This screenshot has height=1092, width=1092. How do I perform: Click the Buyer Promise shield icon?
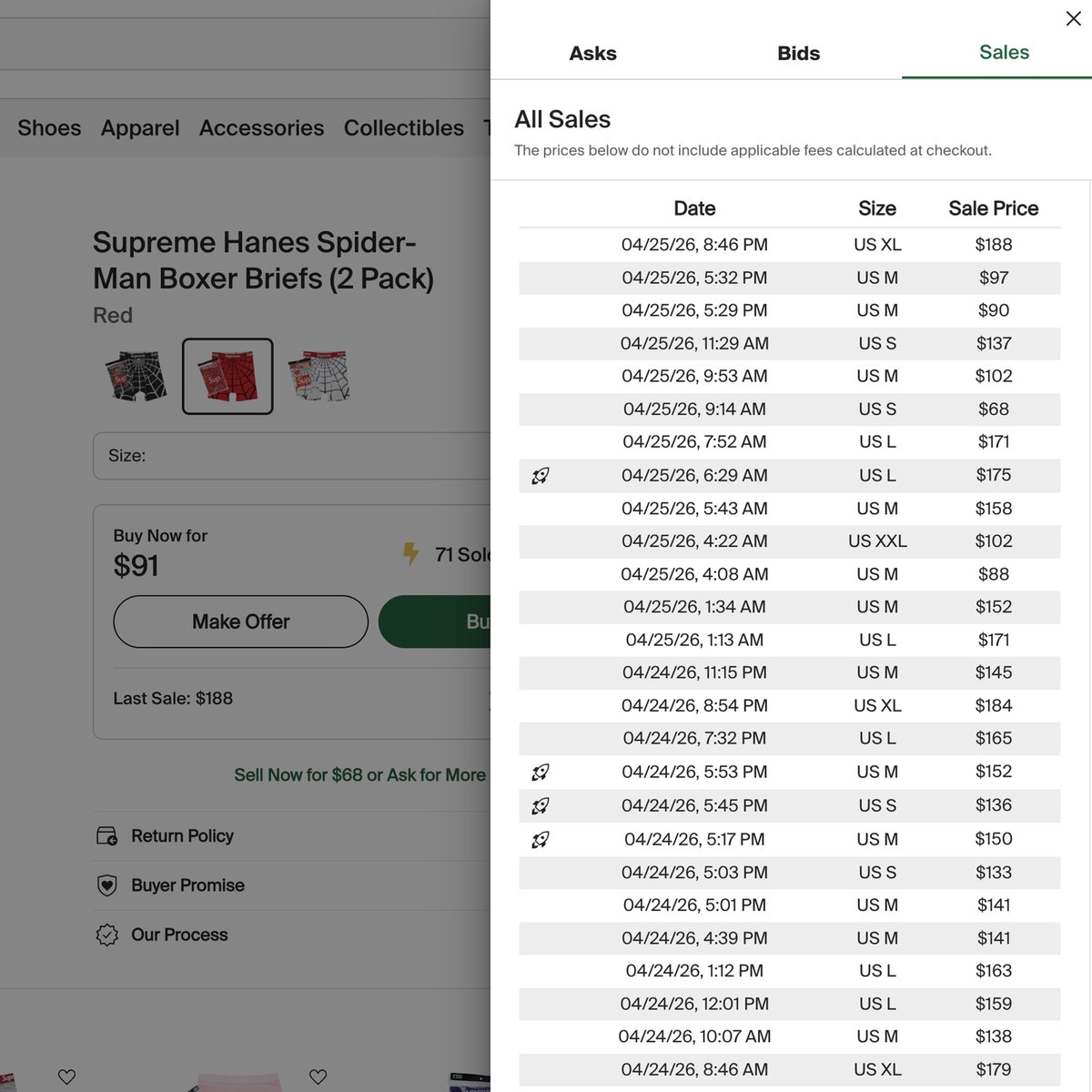106,885
